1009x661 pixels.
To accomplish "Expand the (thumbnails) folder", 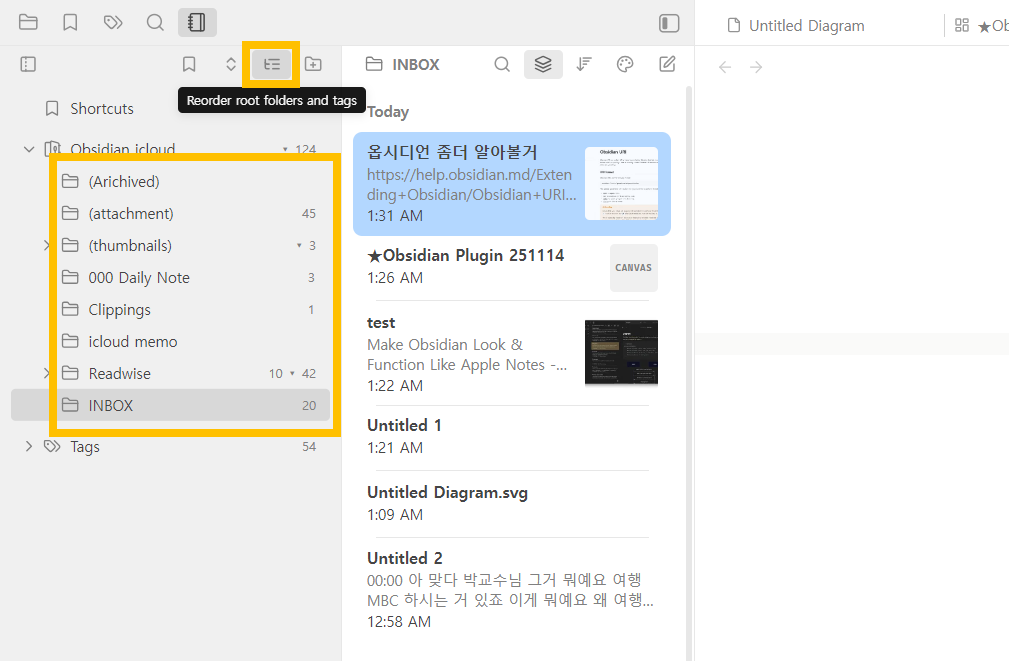I will point(47,245).
